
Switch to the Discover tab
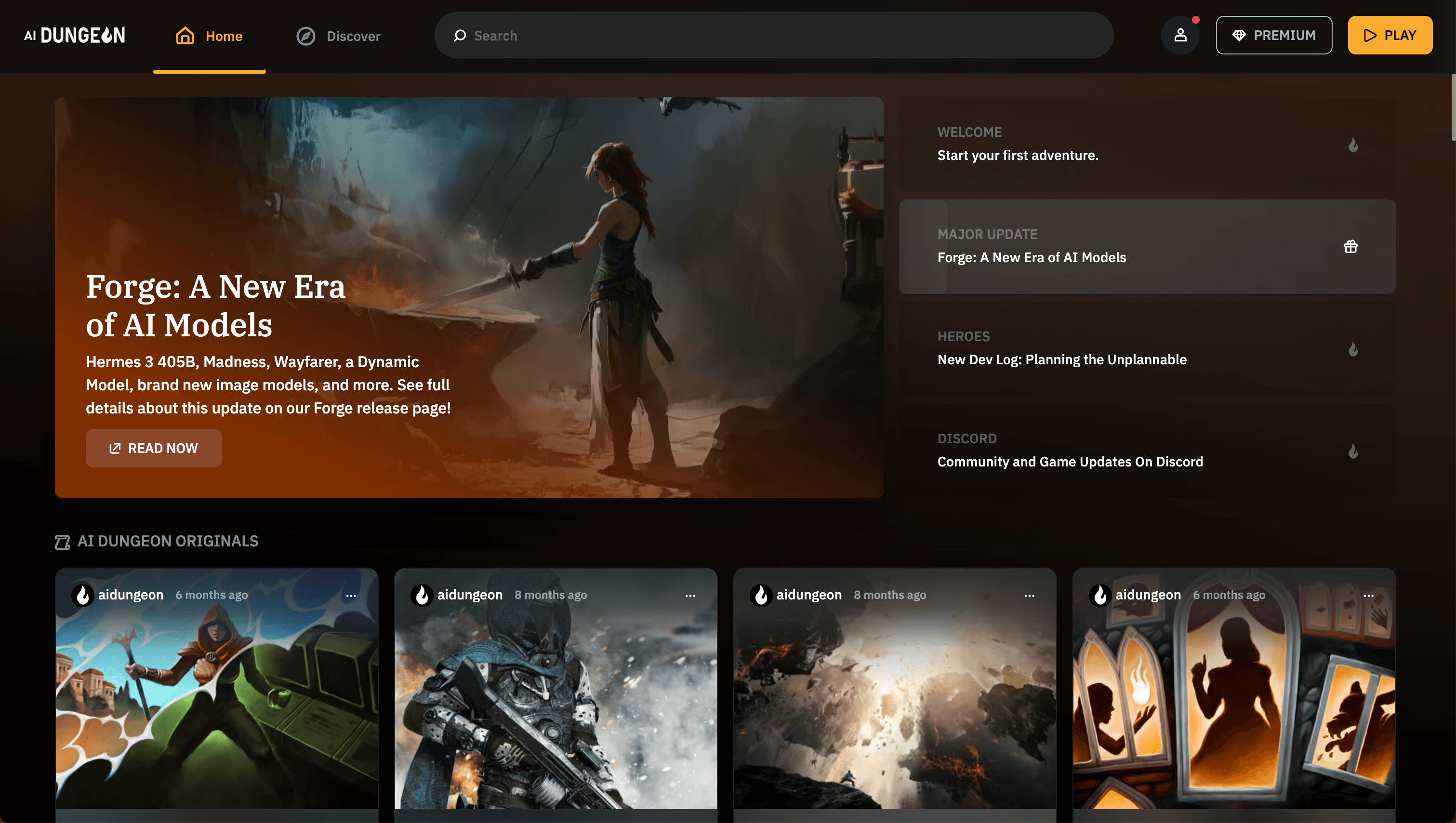(338, 36)
